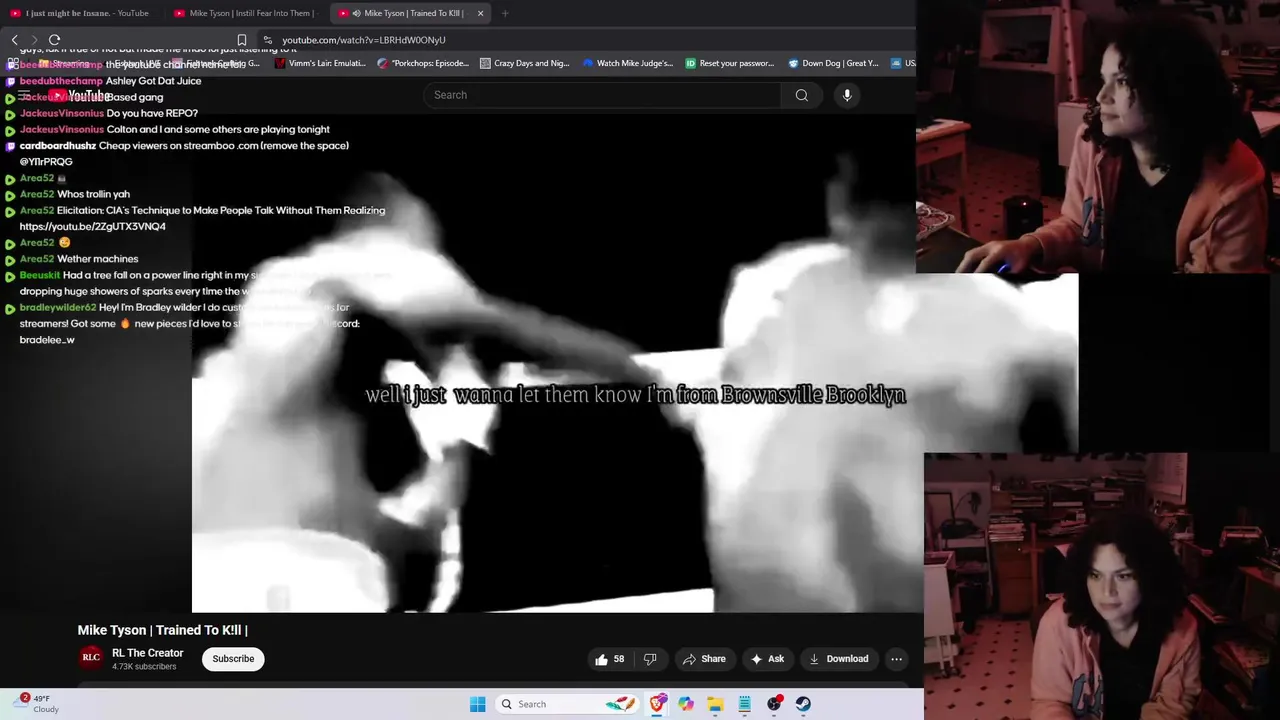This screenshot has height=720, width=1280.
Task: Launch Copilot from the taskbar
Action: tap(686, 704)
